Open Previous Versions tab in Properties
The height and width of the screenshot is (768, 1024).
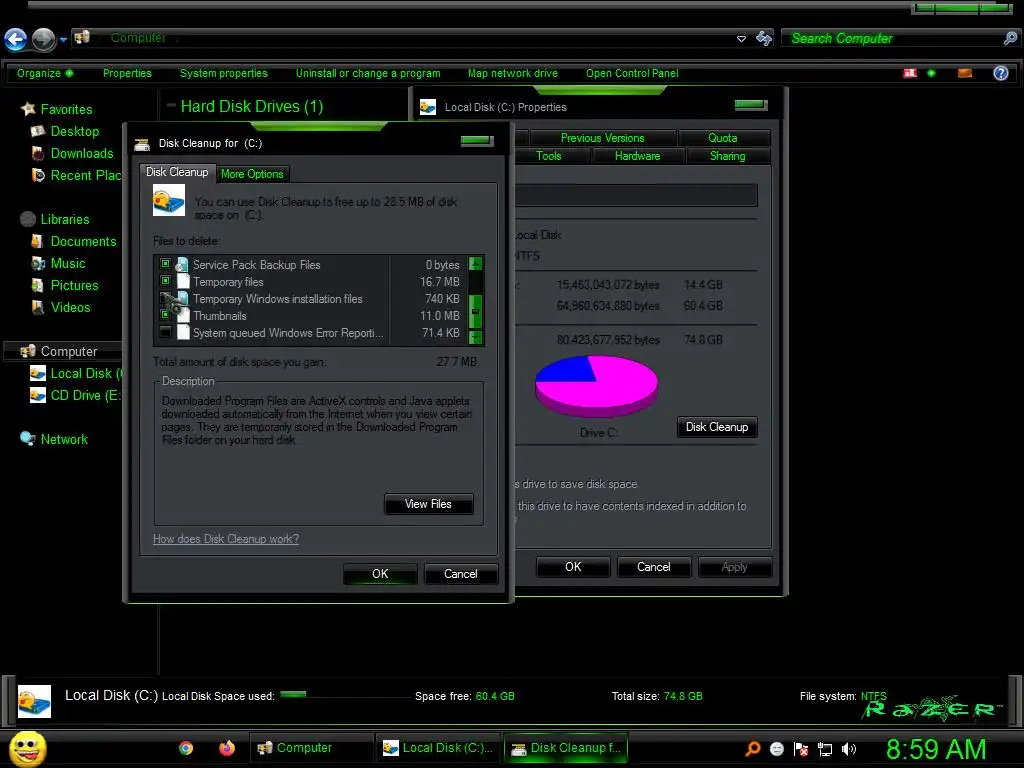point(602,138)
